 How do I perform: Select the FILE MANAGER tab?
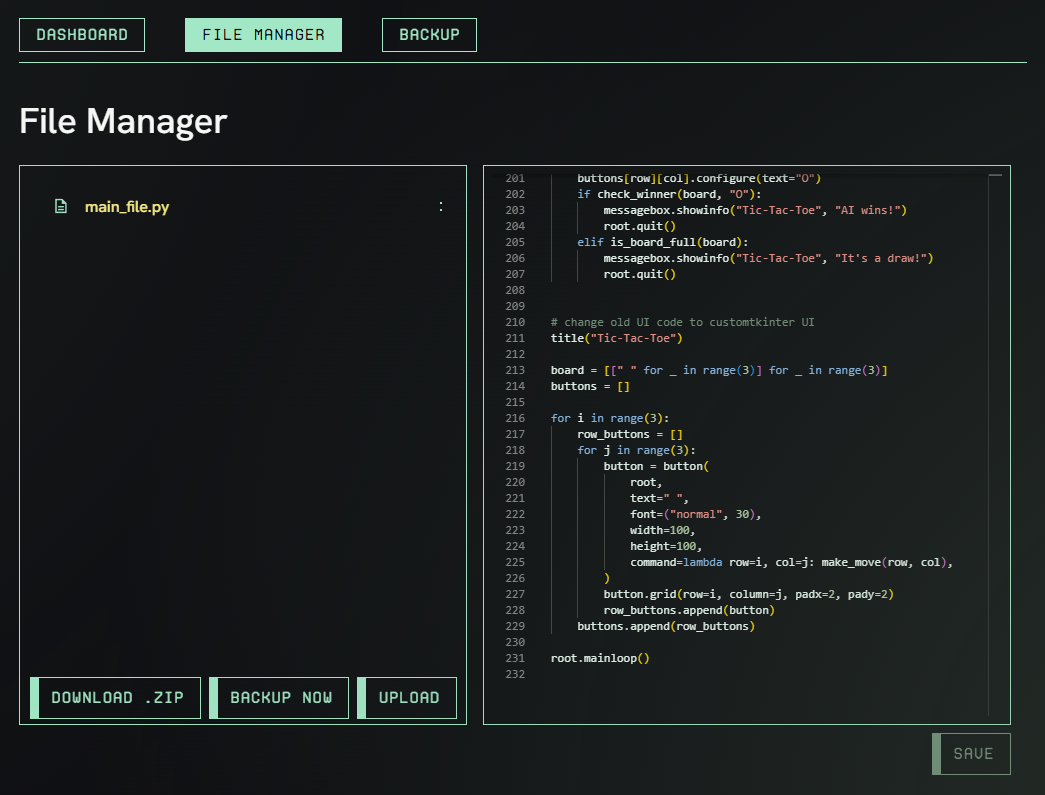[x=263, y=34]
